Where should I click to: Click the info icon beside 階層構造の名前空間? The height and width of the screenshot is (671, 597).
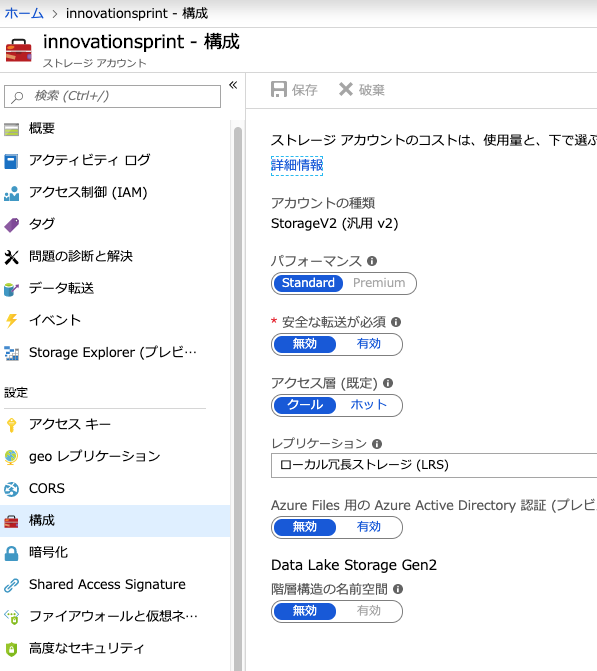(398, 589)
